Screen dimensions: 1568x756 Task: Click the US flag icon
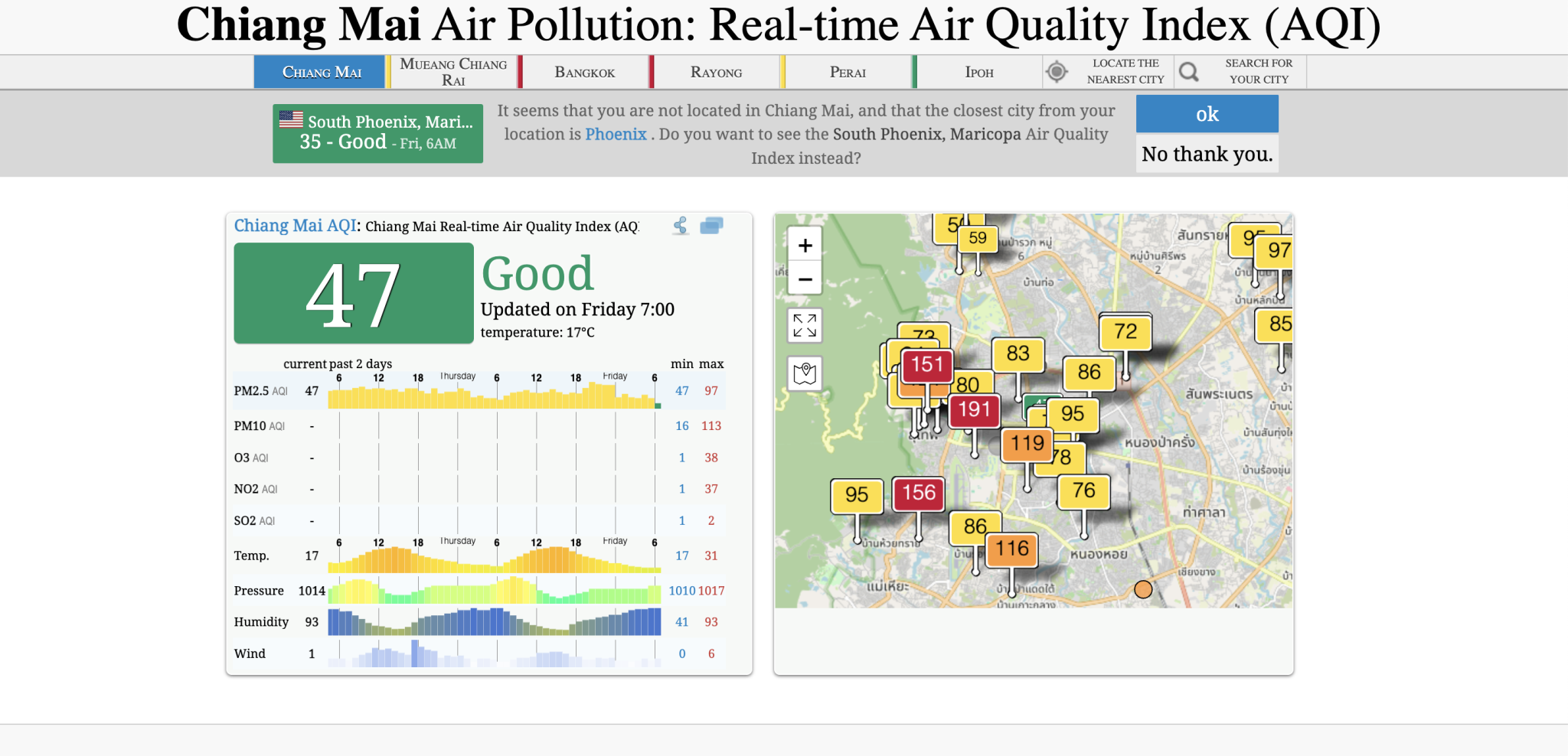point(291,119)
